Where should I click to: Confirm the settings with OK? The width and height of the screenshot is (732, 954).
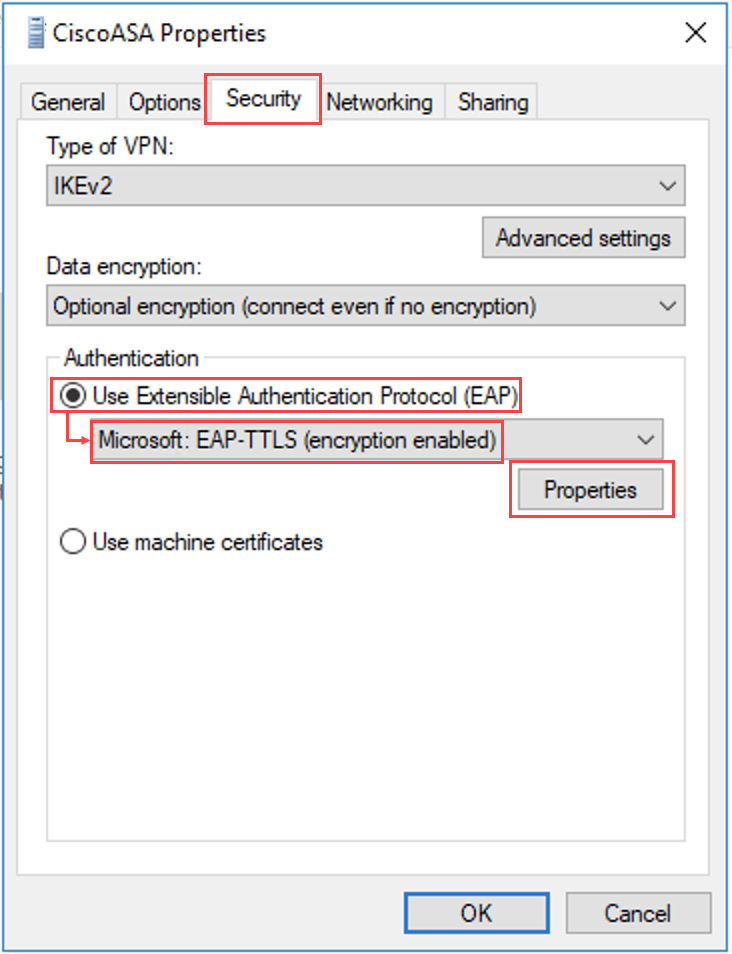point(476,912)
